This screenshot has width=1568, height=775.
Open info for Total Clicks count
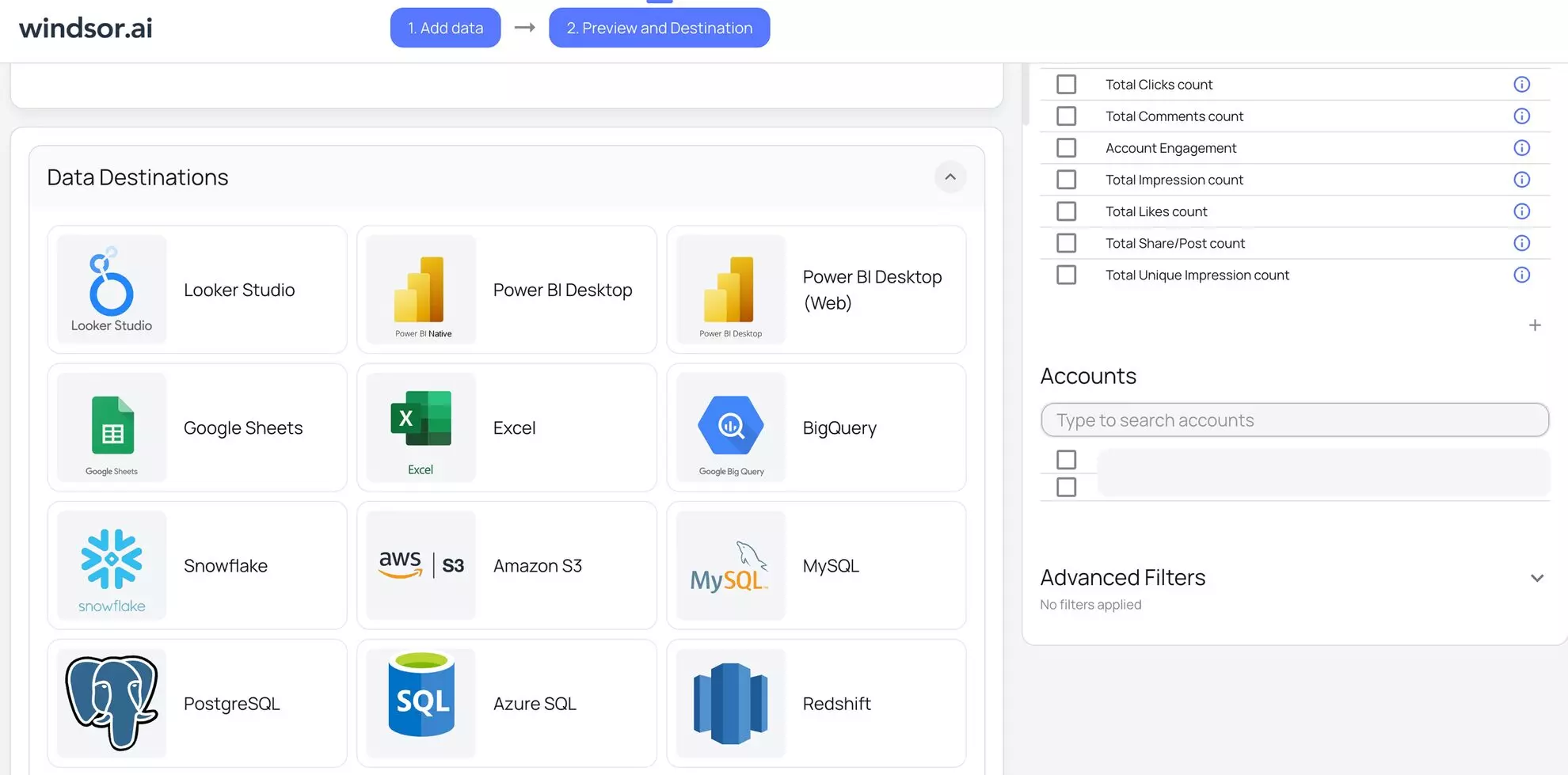point(1521,85)
